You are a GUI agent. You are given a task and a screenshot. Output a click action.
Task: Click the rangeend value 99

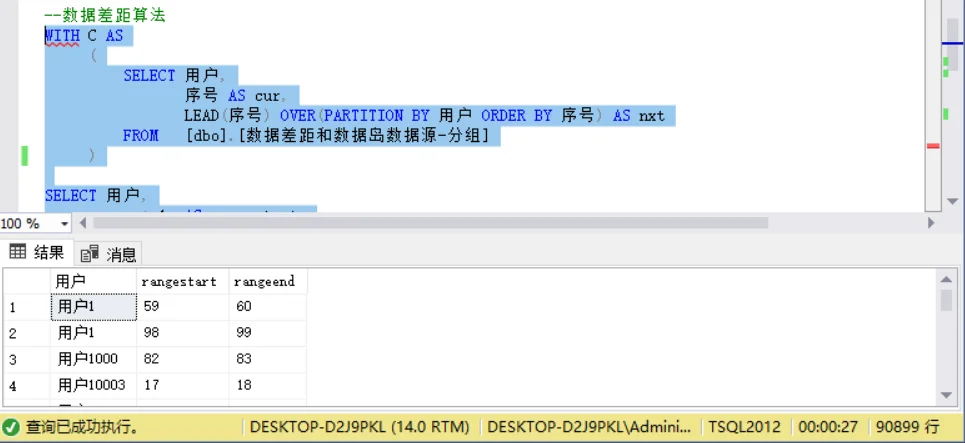[268, 333]
